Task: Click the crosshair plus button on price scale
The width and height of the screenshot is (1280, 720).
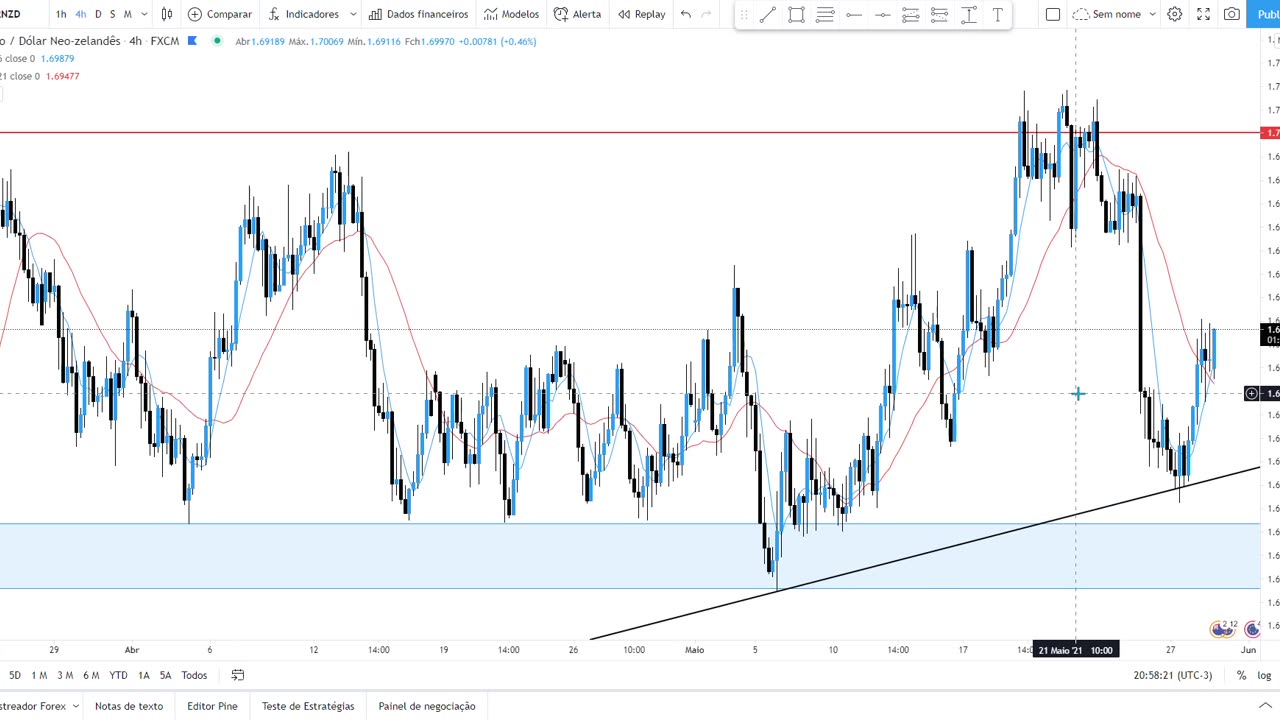Action: click(x=1251, y=394)
